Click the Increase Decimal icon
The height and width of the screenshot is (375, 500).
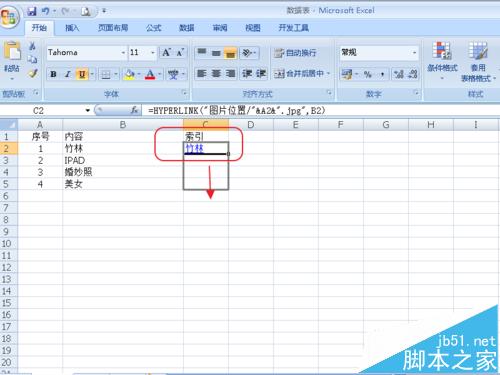tap(398, 74)
